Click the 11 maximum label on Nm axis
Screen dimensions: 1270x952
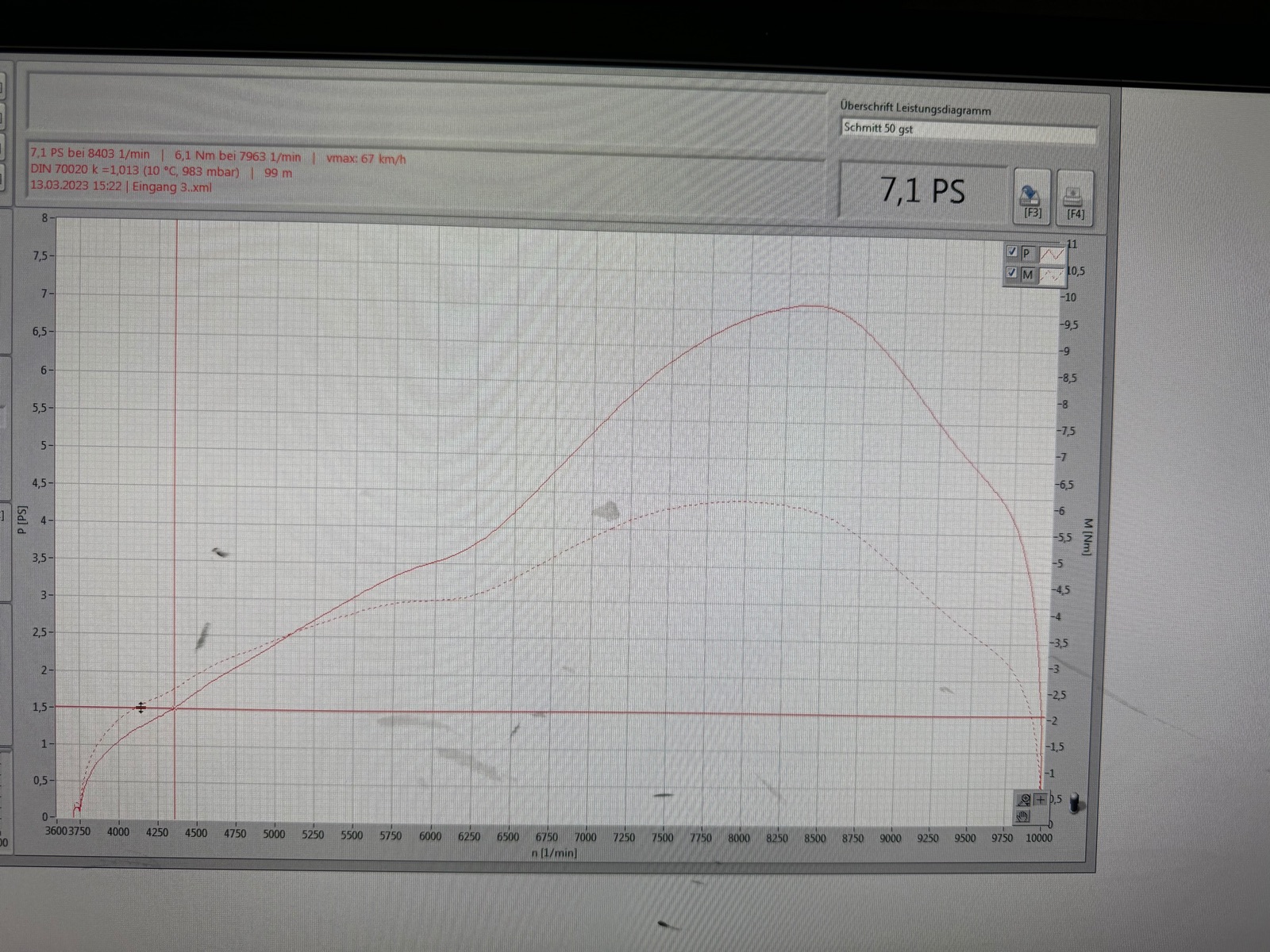click(x=1072, y=244)
